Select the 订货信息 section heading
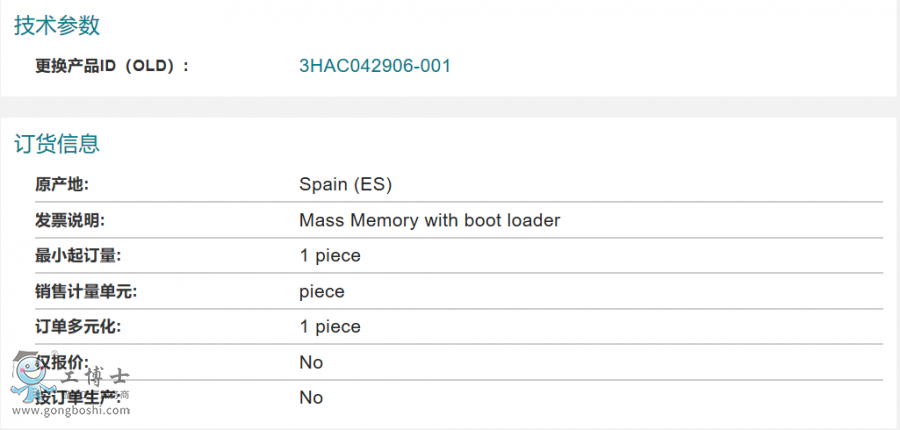Viewport: 900px width, 430px height. point(57,144)
